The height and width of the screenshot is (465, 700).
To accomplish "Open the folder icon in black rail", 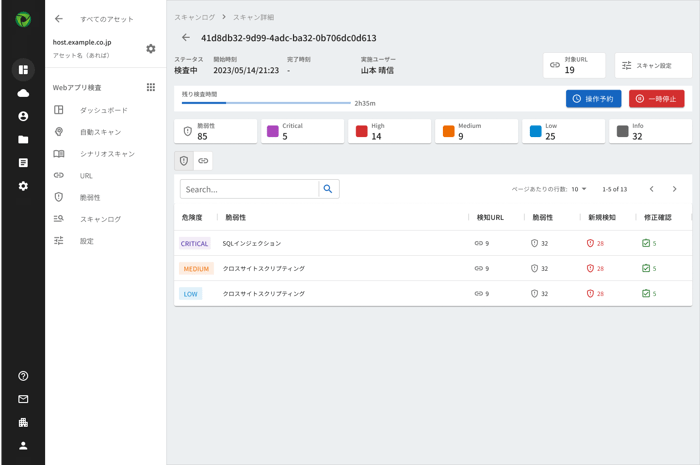I will point(23,140).
